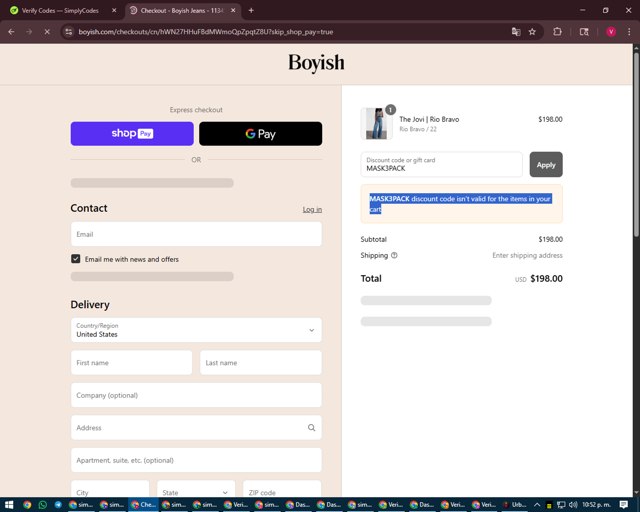Viewport: 640px width, 512px height.
Task: Open the Chrome extensions puzzle icon
Action: pyautogui.click(x=557, y=31)
